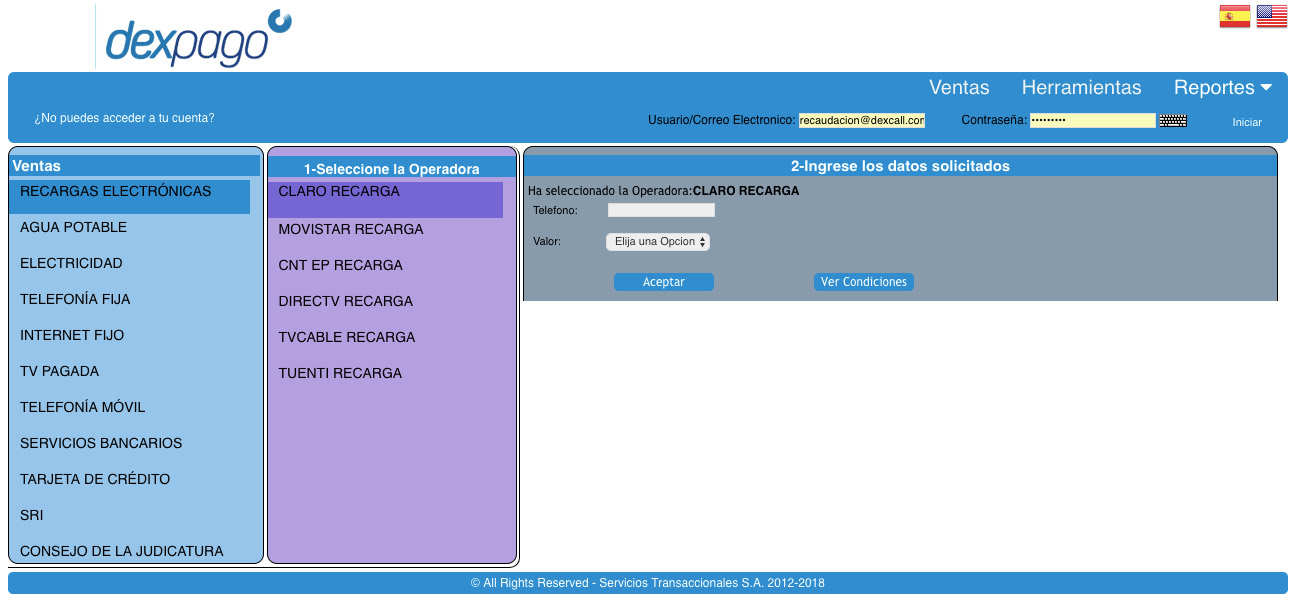Select TUENTI RECARGA operator
This screenshot has height=606, width=1295.
[340, 373]
